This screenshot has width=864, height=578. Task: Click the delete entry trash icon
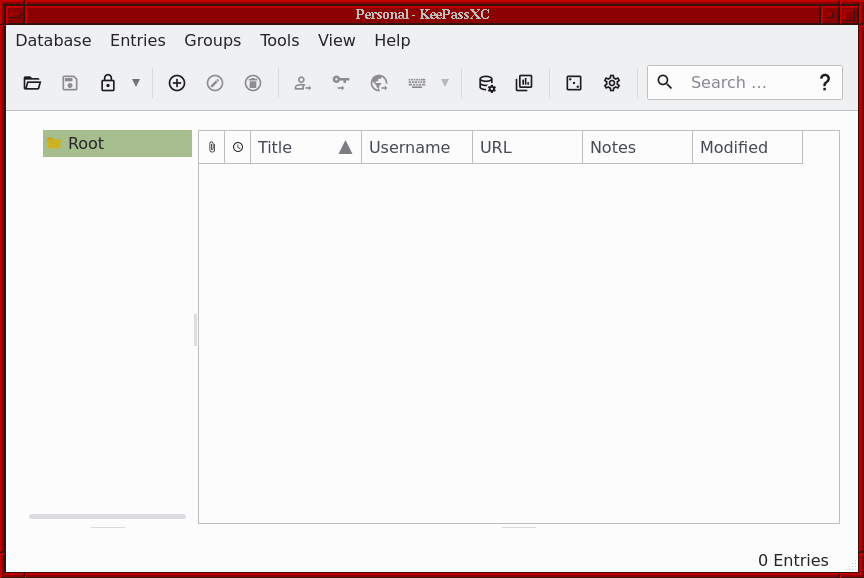tap(253, 83)
